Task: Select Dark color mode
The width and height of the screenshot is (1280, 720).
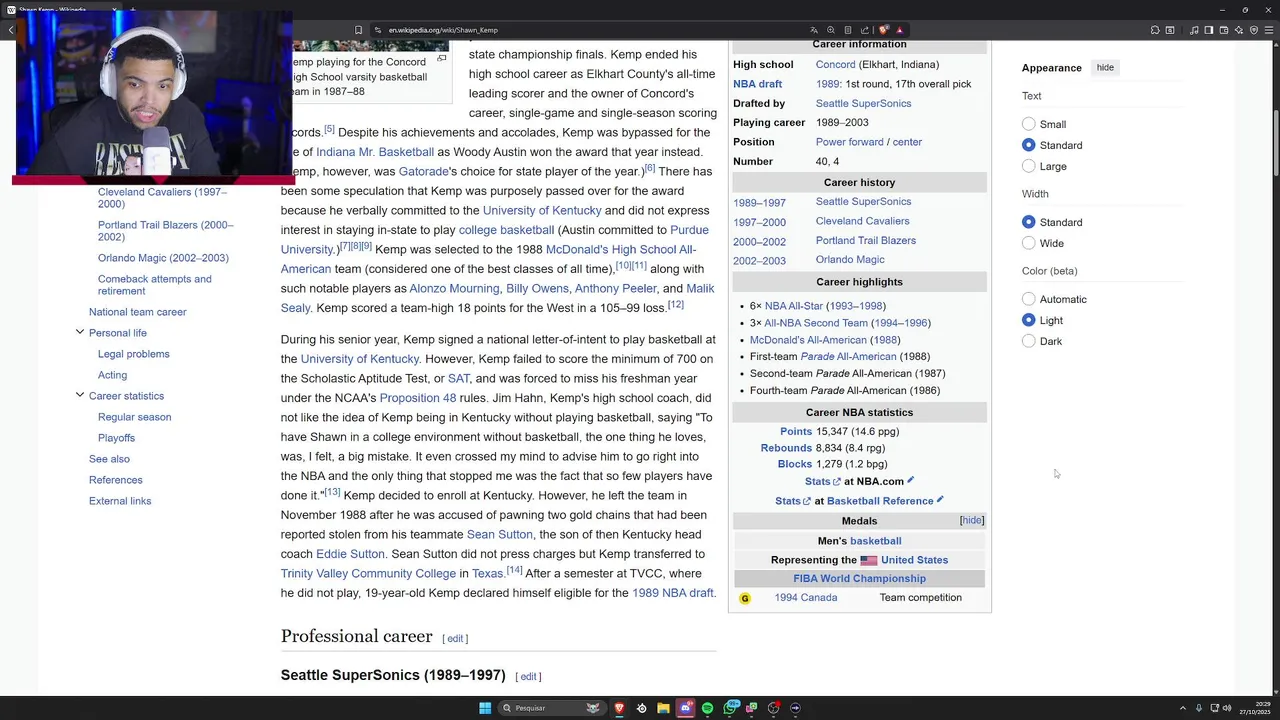Action: (x=1028, y=341)
